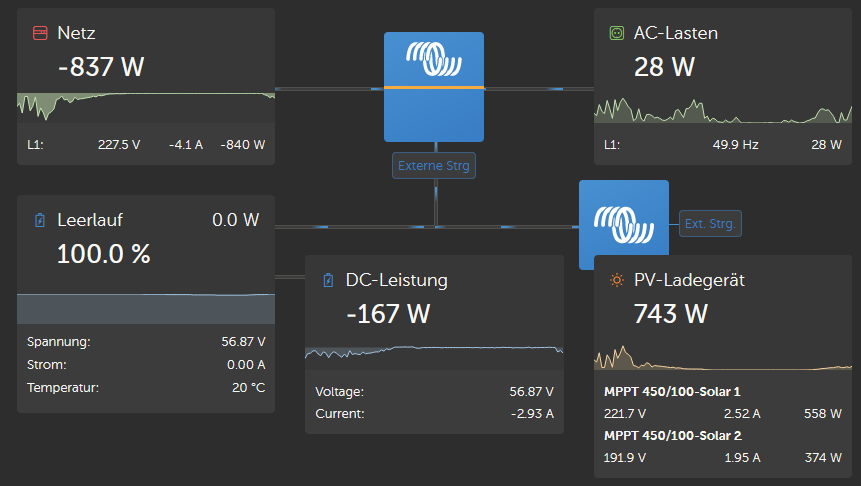Click the Externe Strg button
The height and width of the screenshot is (486, 861).
433,165
